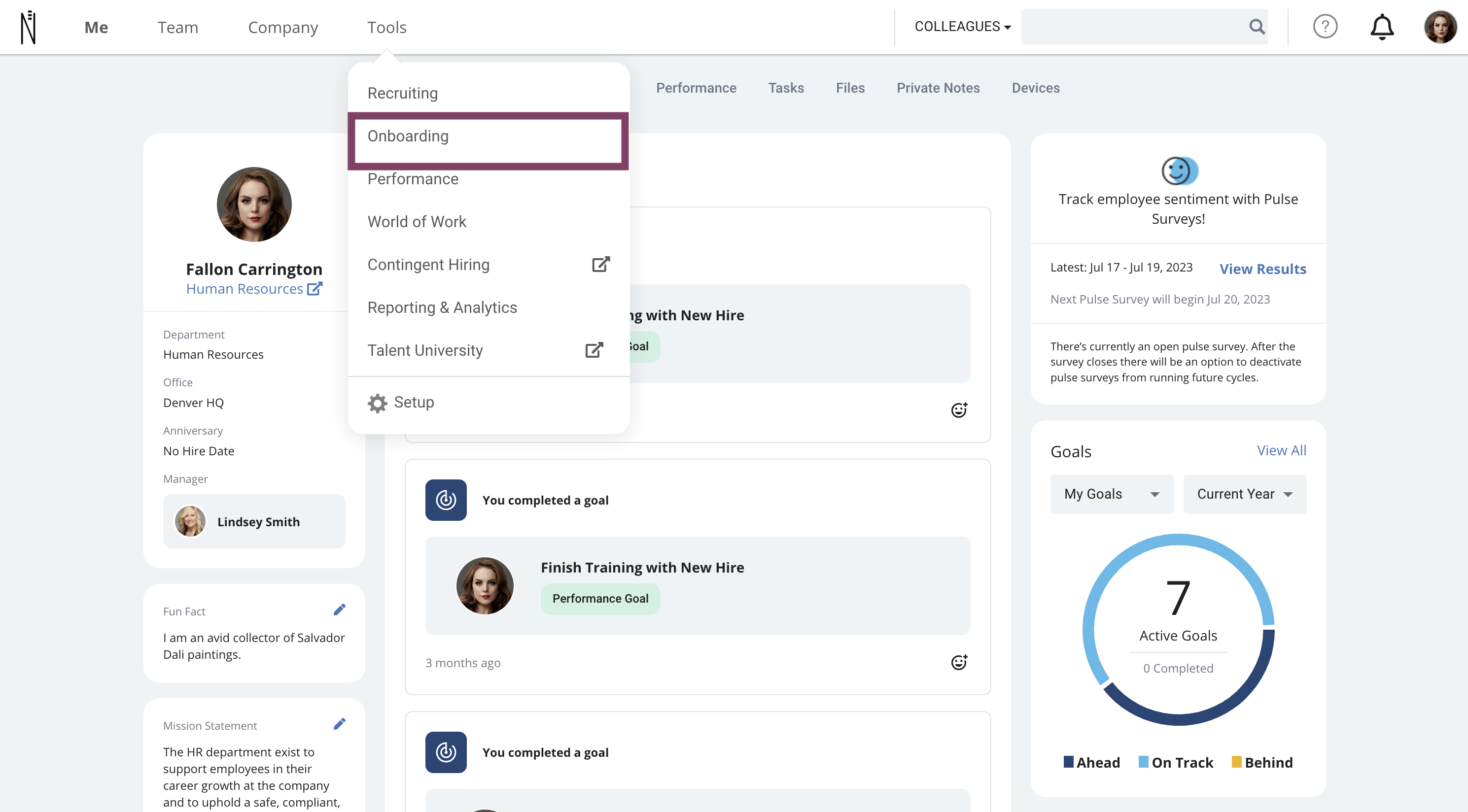Open the Team menu
This screenshot has width=1468, height=812.
click(178, 27)
